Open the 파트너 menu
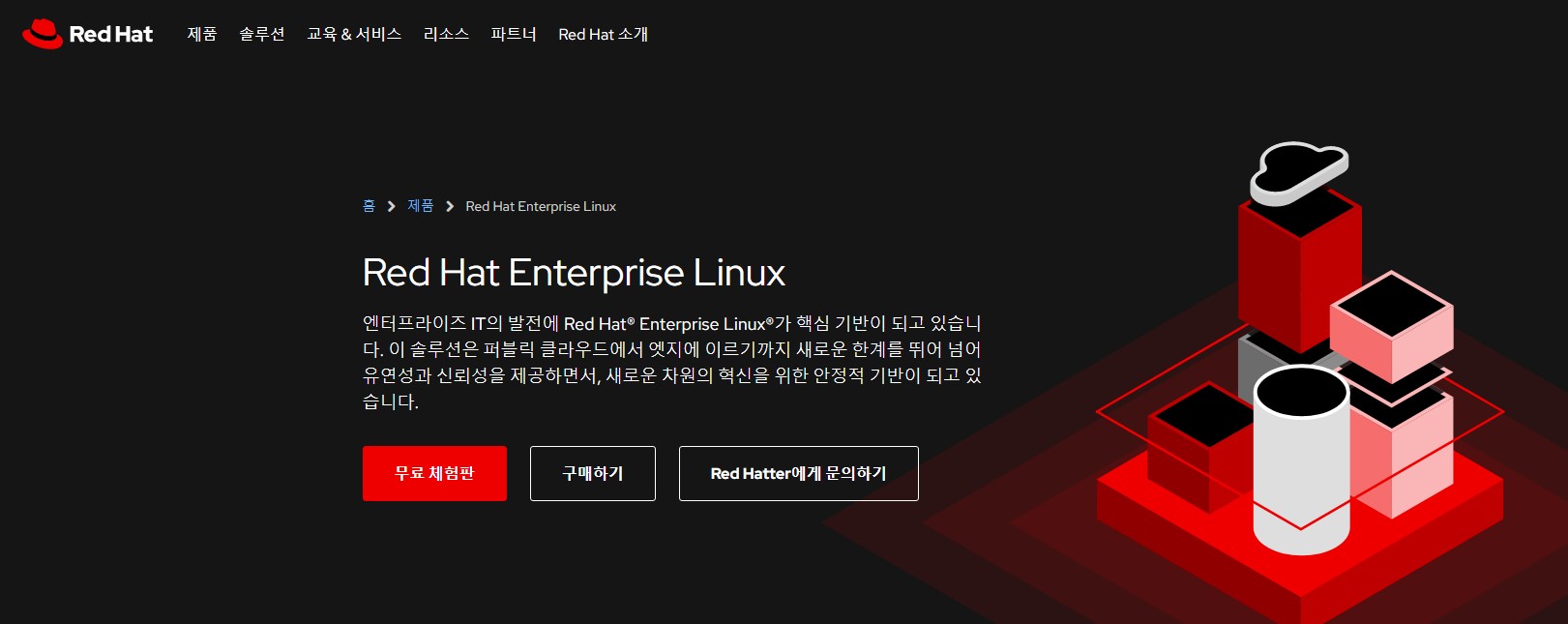 point(514,34)
